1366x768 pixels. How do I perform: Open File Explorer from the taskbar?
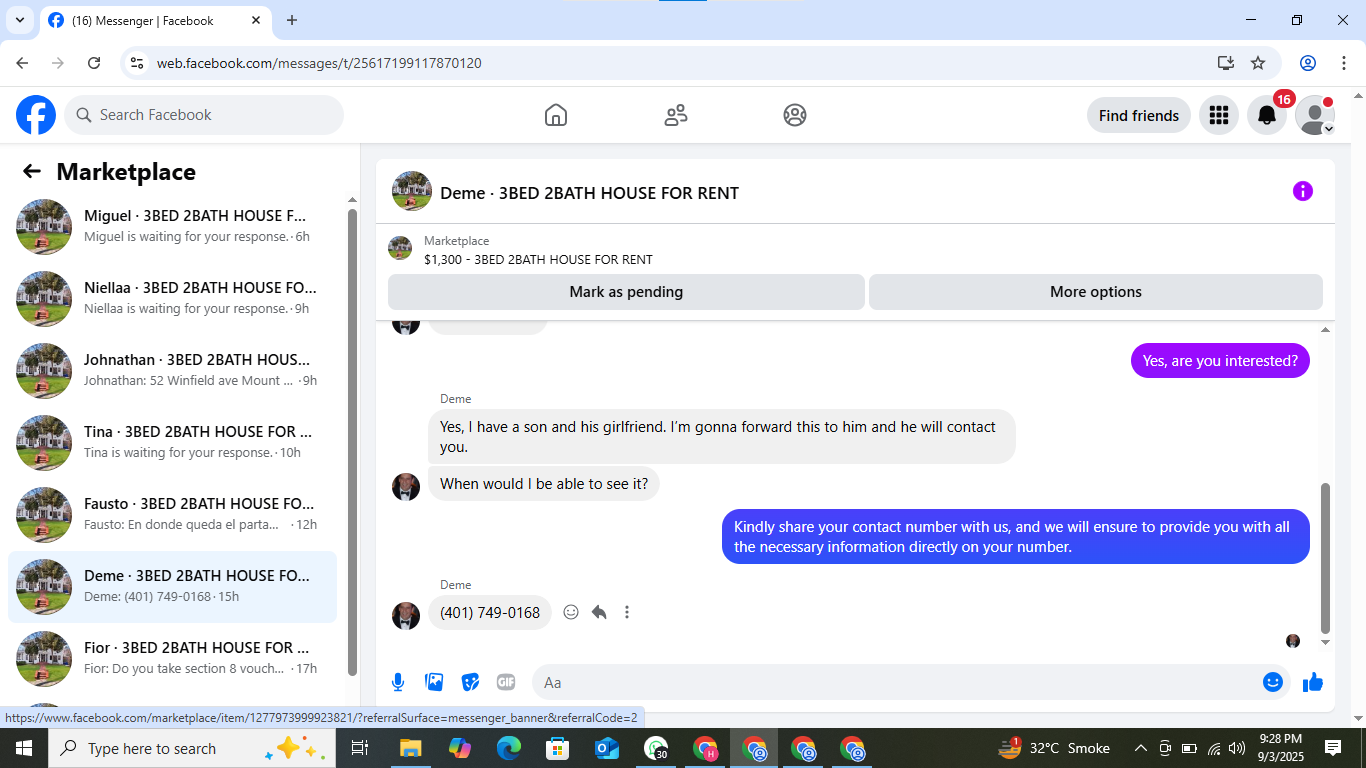[x=411, y=748]
